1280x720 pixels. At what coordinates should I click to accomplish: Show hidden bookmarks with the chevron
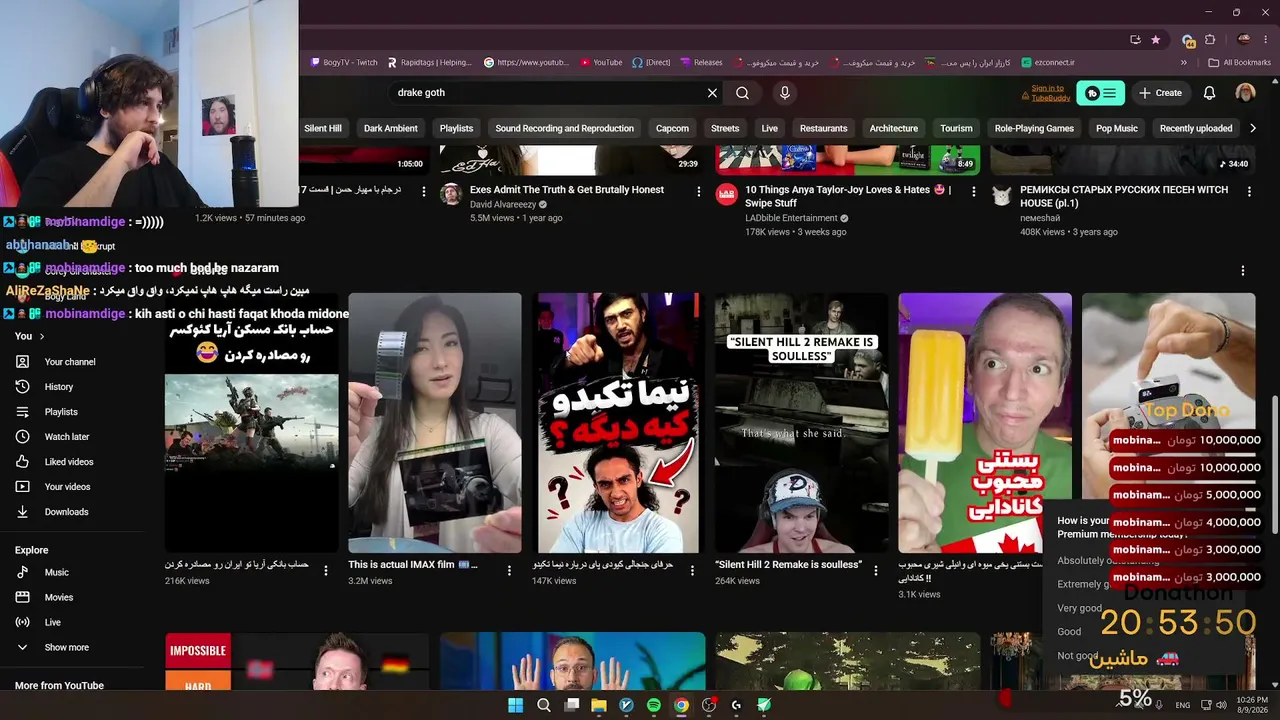[x=1184, y=62]
